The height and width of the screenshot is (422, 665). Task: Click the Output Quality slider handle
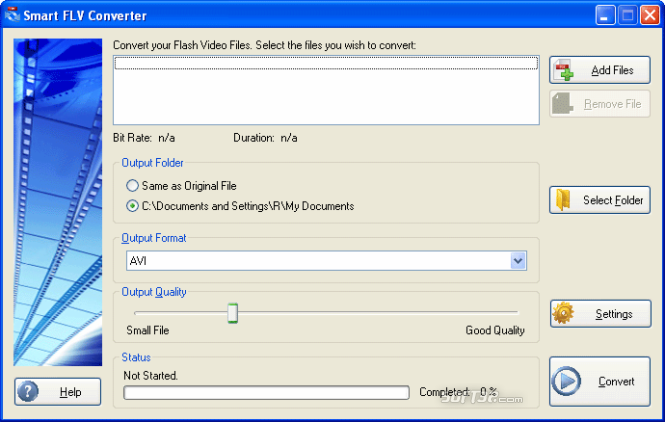click(x=232, y=313)
